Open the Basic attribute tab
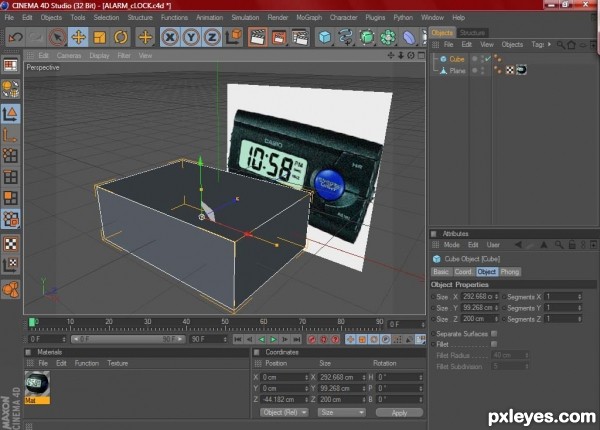Viewport: 600px width, 430px height. pos(441,272)
